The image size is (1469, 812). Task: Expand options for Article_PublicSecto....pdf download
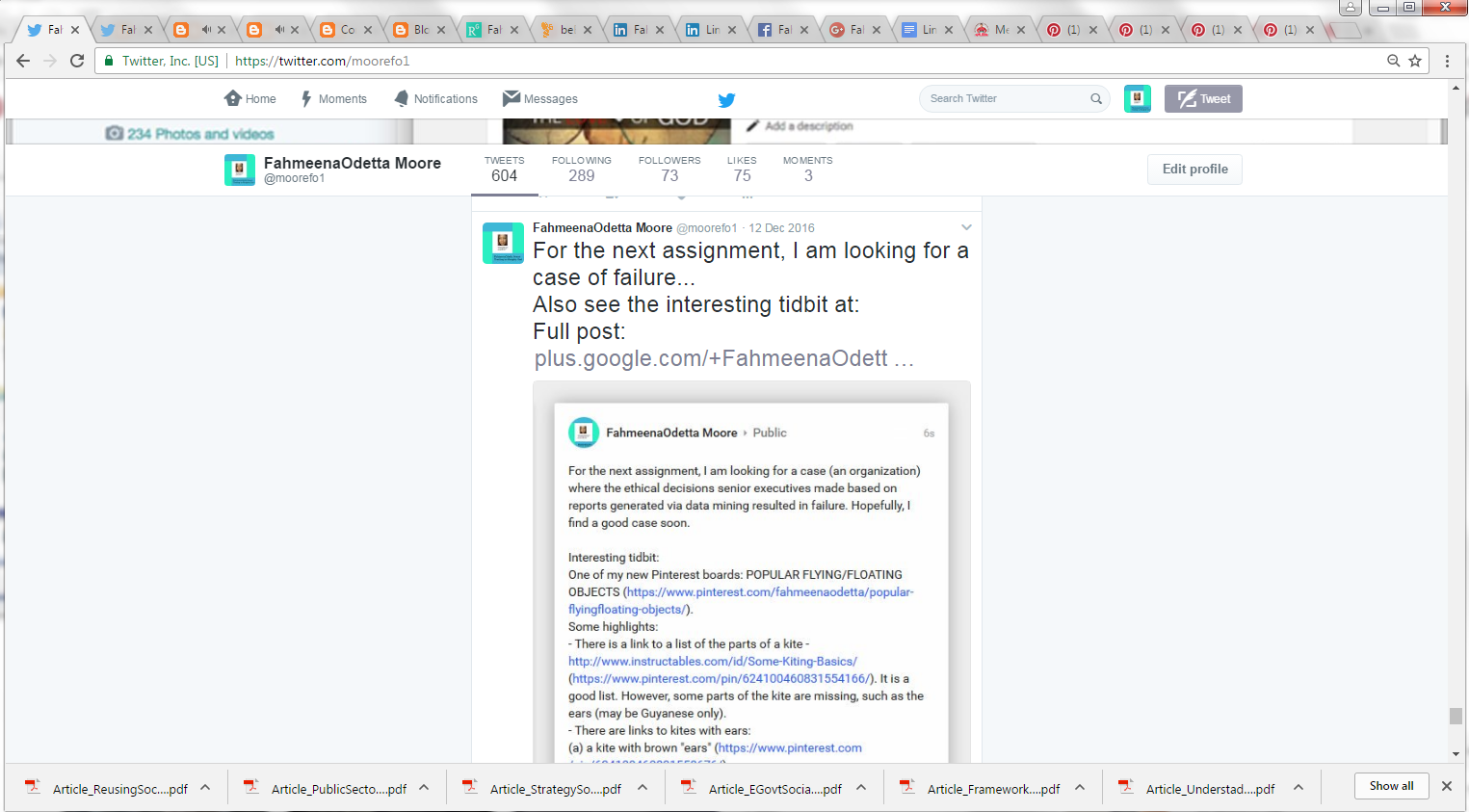tap(424, 787)
